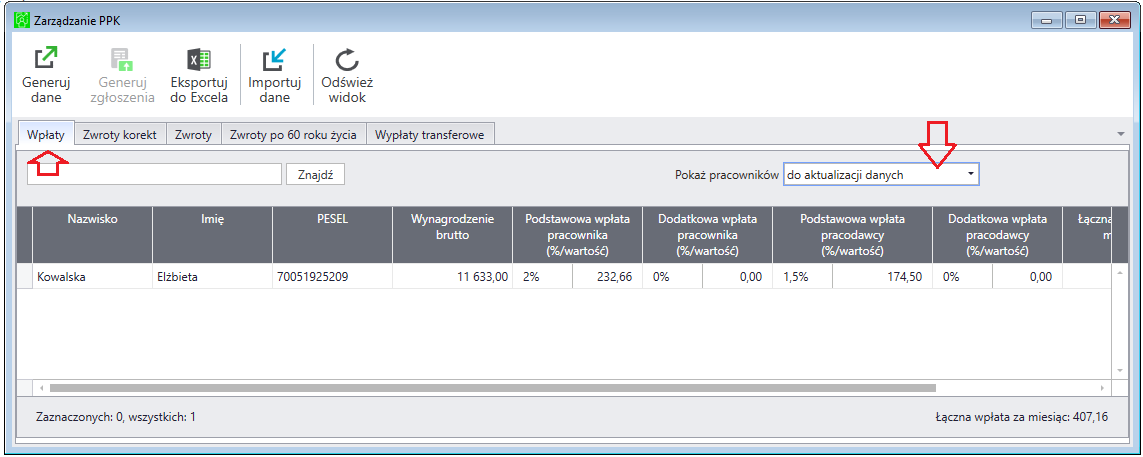The image size is (1143, 457).
Task: Export data with Eksportuj do Excela
Action: coord(199,74)
